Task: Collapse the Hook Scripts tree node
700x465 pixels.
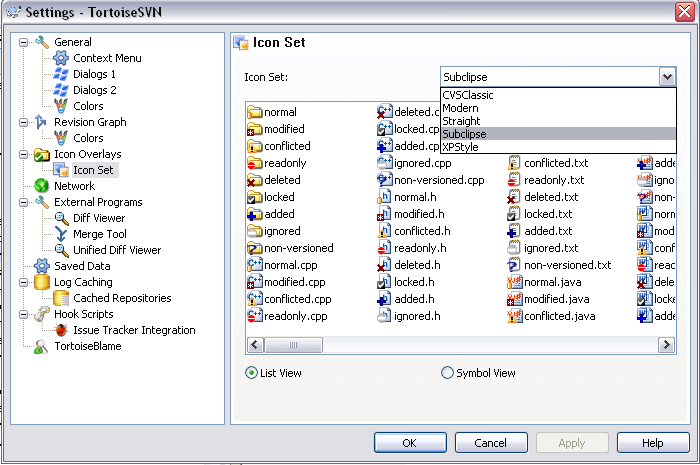Action: click(23, 315)
